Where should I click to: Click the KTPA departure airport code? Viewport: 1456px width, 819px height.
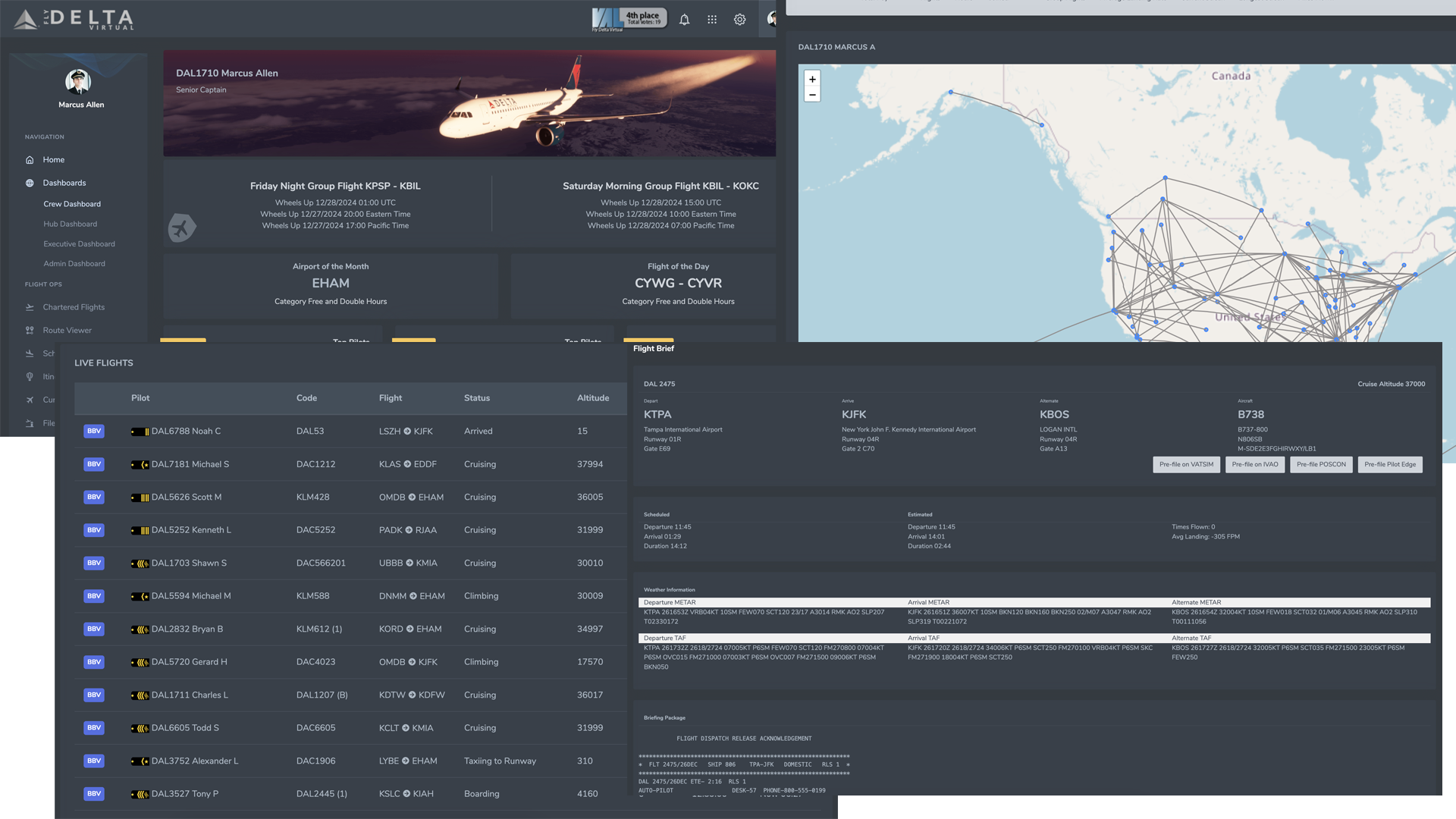click(x=657, y=415)
